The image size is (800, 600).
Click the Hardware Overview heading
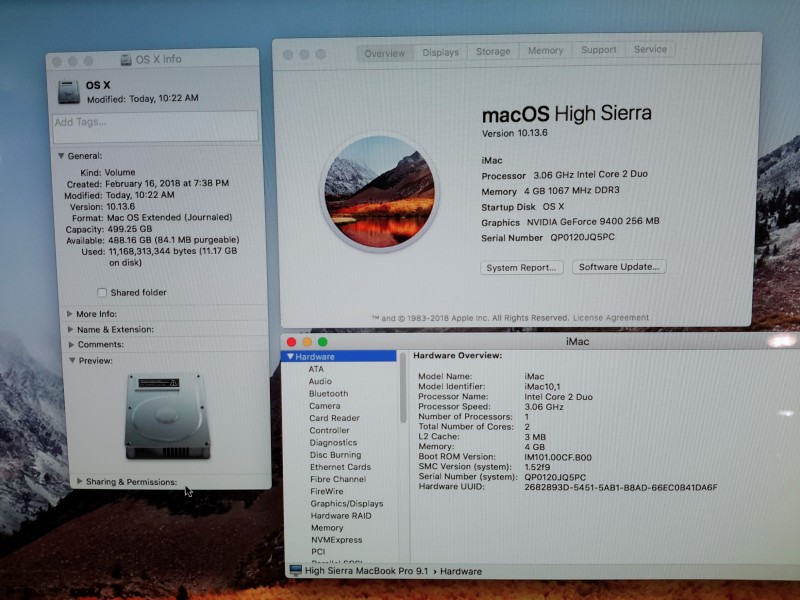click(x=457, y=355)
